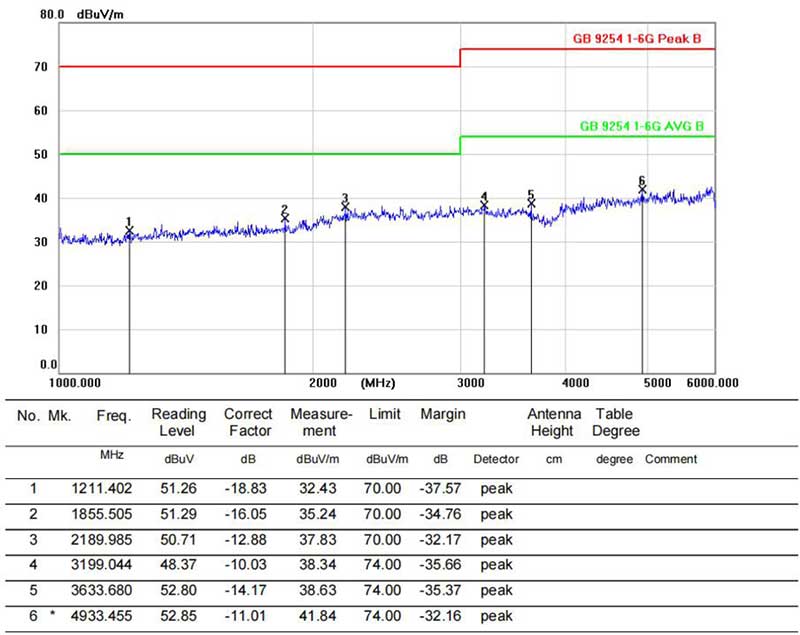Click measurement value 35.24
This screenshot has width=800, height=635.
point(318,514)
